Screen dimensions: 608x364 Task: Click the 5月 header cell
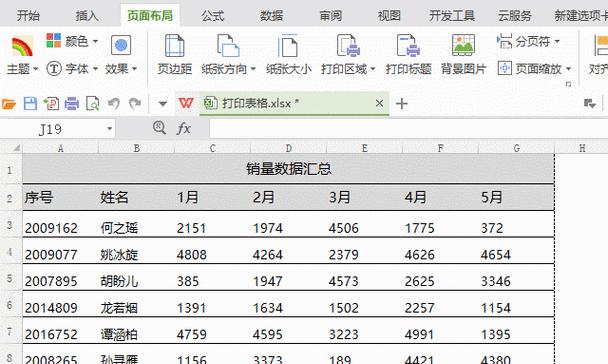[x=516, y=198]
